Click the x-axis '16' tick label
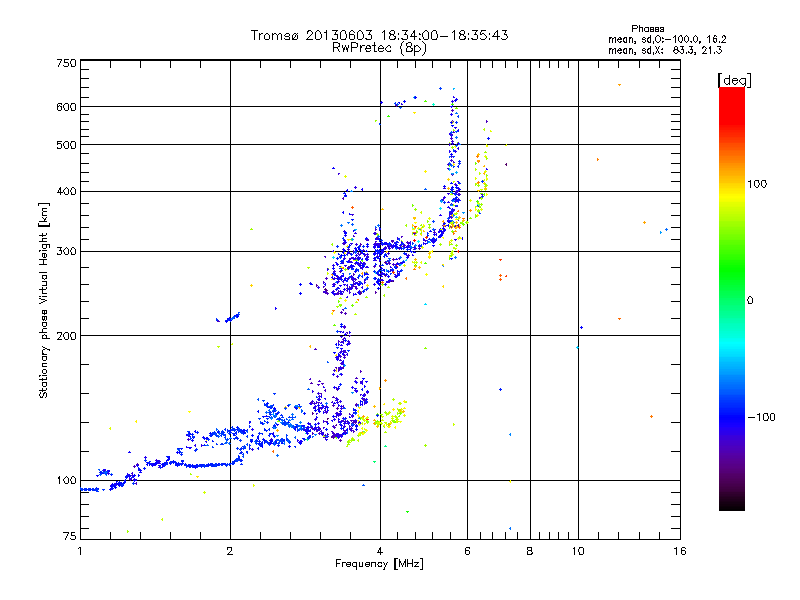Screen dimensions: 800x600 680,551
